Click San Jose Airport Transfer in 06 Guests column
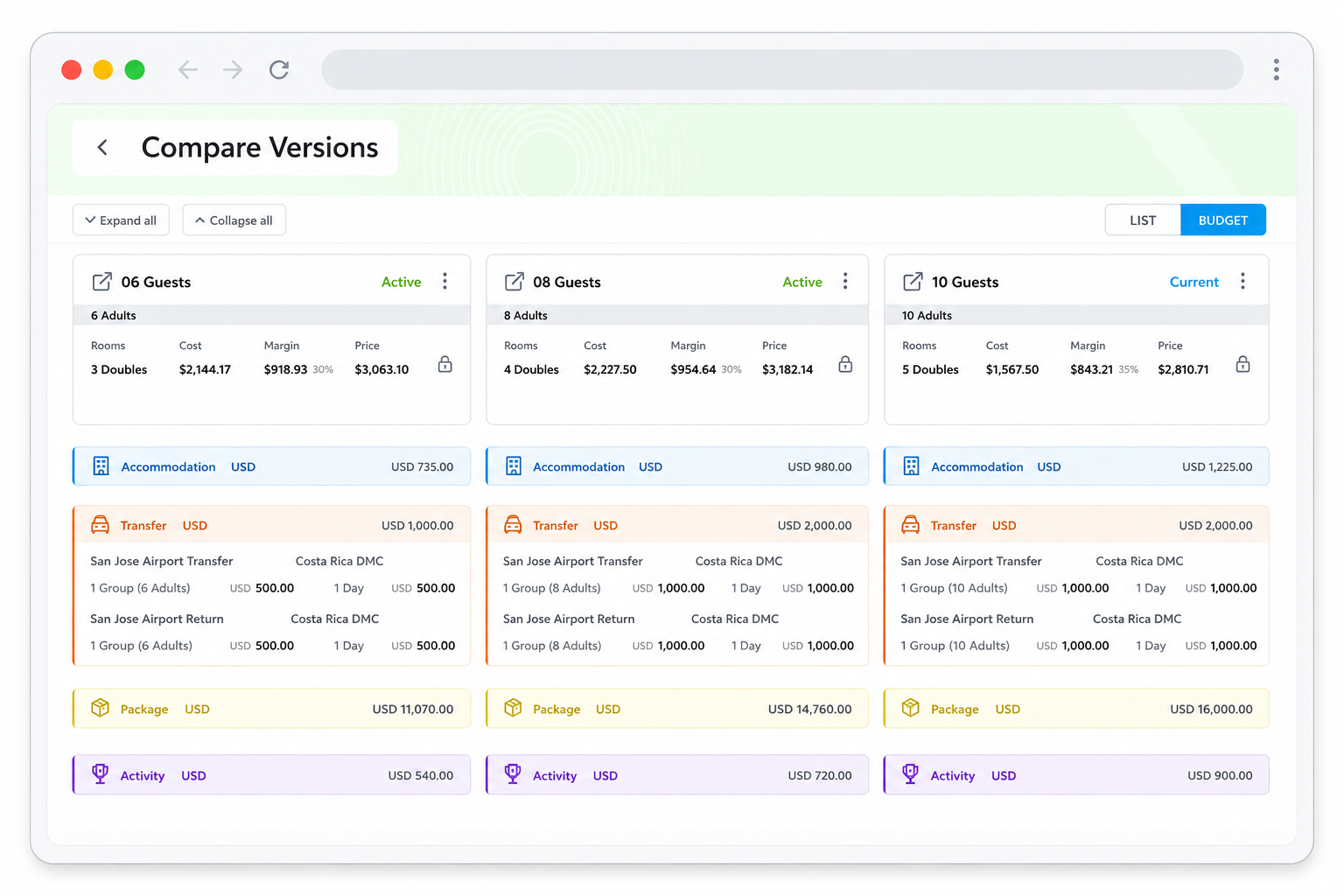Viewport: 1344px width, 896px height. (x=162, y=561)
